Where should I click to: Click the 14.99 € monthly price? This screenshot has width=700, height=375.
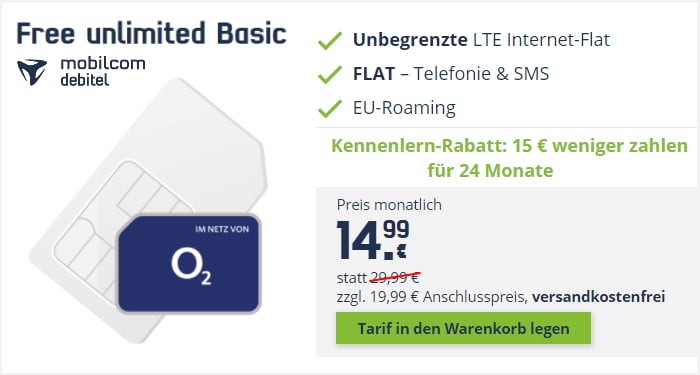coord(373,240)
